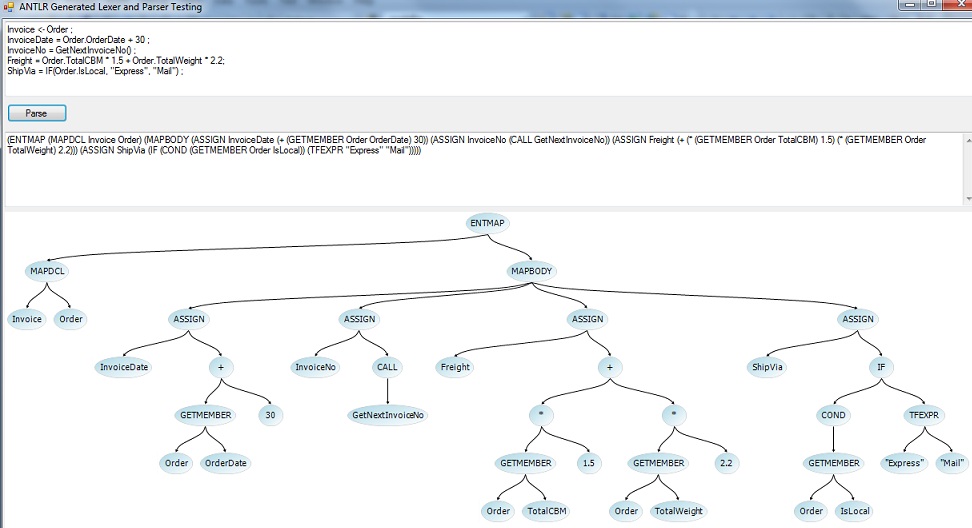Click the GETMEMBER node above TotalWeight

point(658,463)
